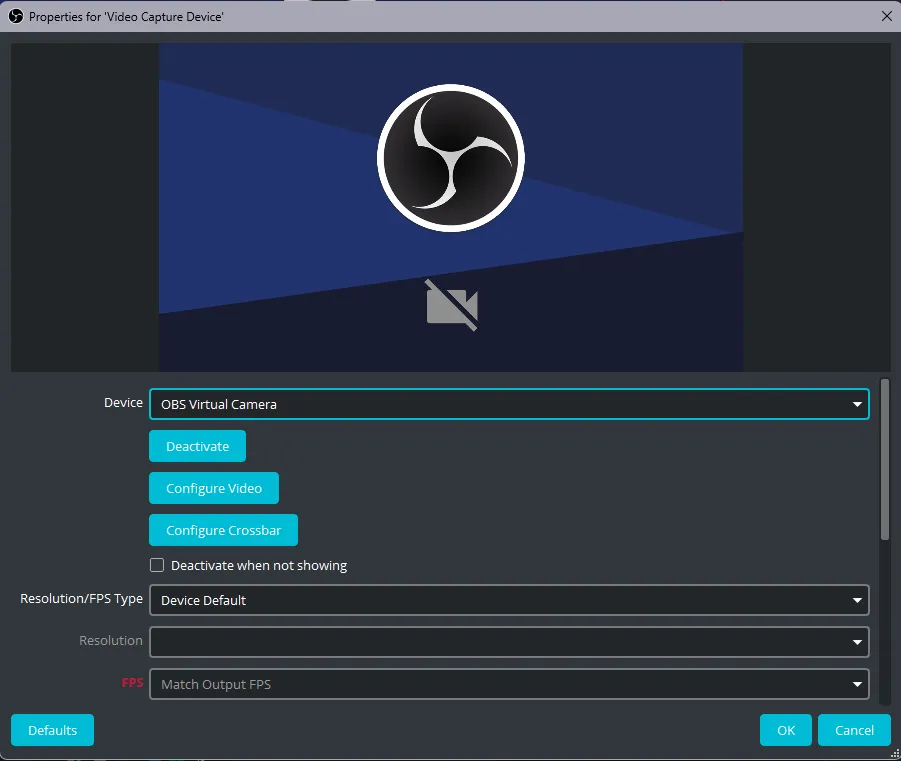
Task: Close the Properties dialog with the X
Action: click(886, 16)
